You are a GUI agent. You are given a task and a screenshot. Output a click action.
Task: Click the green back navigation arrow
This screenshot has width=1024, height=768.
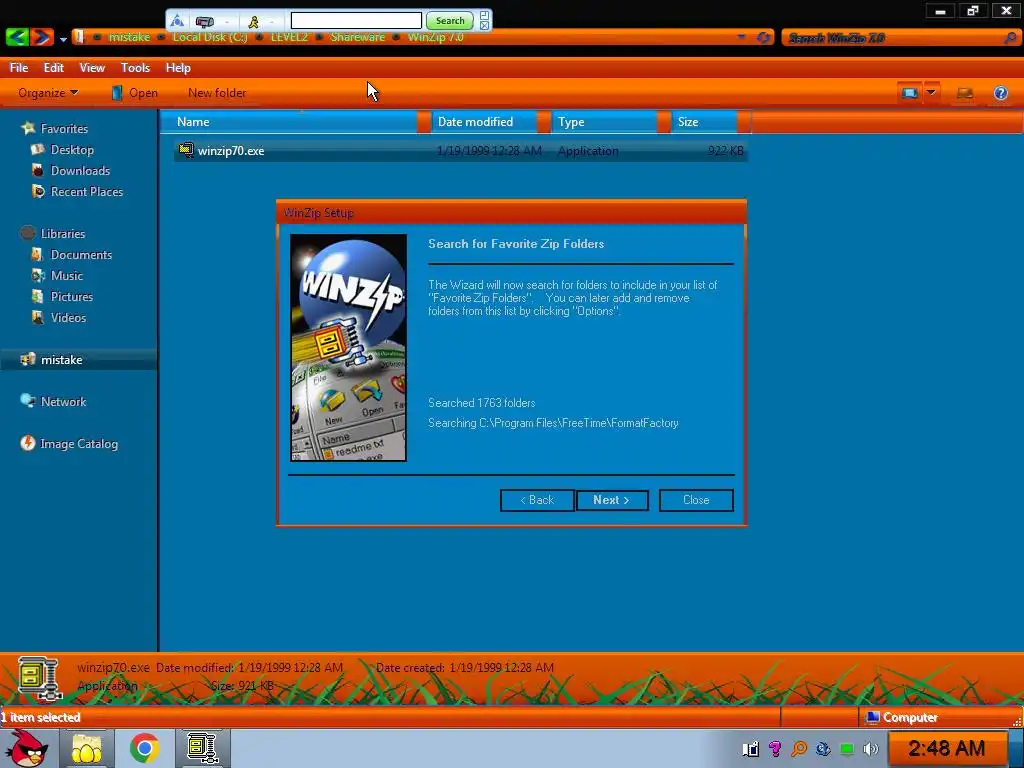point(17,37)
